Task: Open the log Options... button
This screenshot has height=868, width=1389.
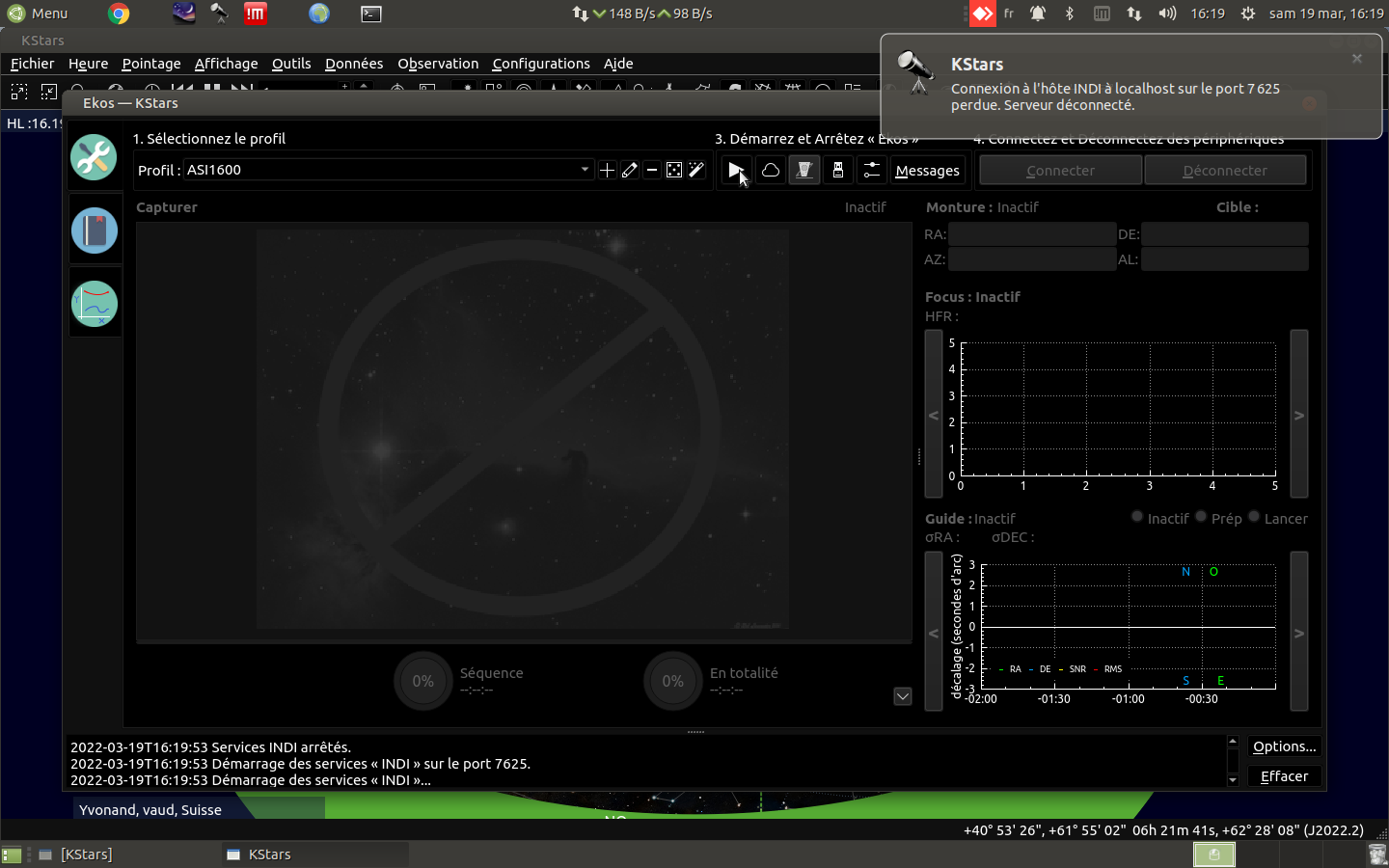Action: [x=1285, y=746]
